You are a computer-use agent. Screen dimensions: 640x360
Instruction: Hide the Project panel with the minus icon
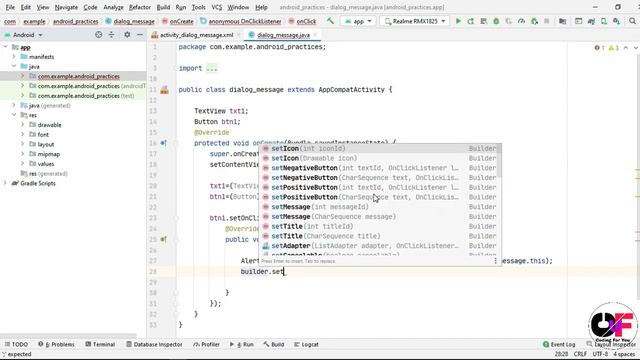coord(140,35)
